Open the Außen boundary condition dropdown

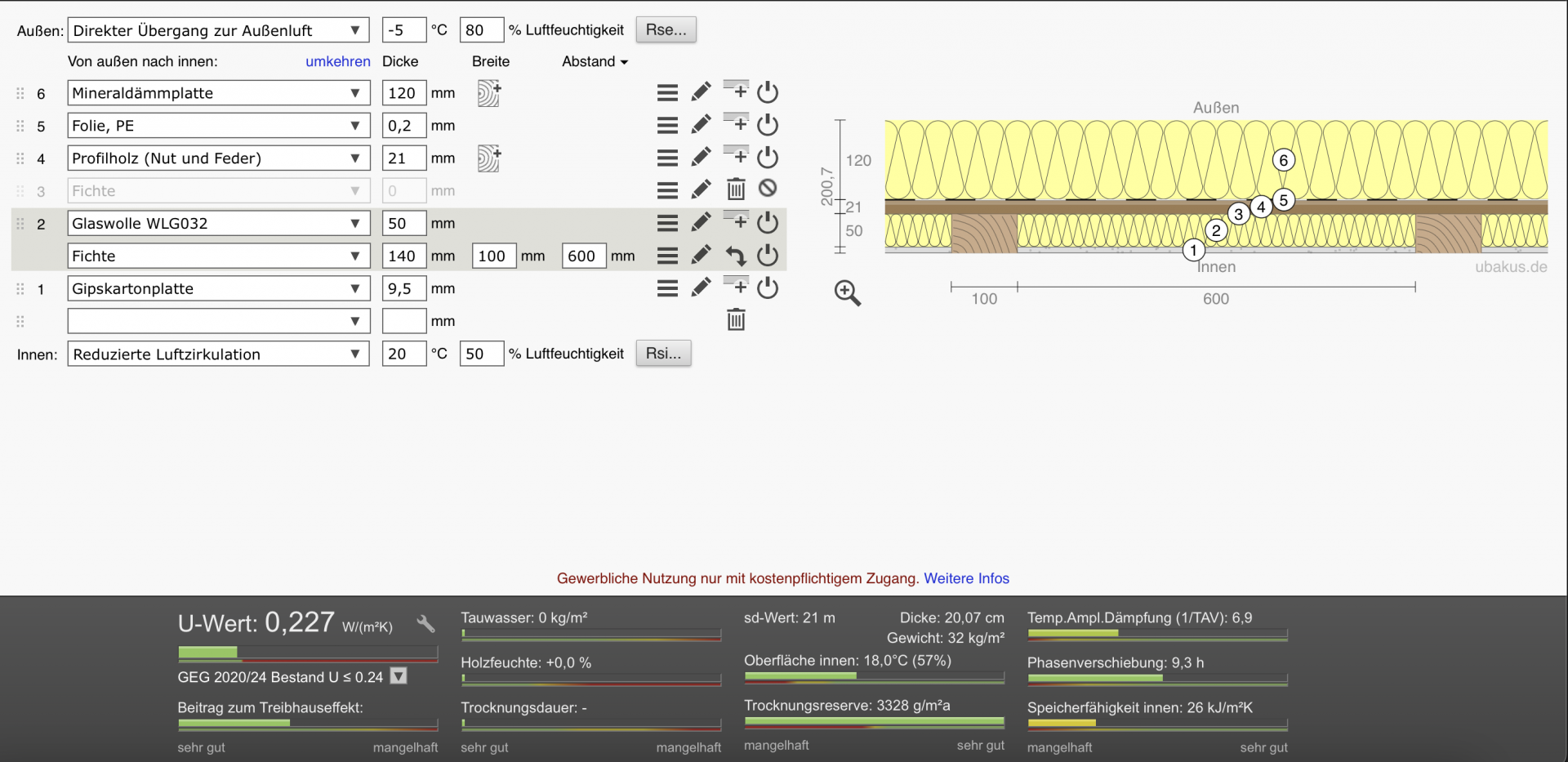218,30
